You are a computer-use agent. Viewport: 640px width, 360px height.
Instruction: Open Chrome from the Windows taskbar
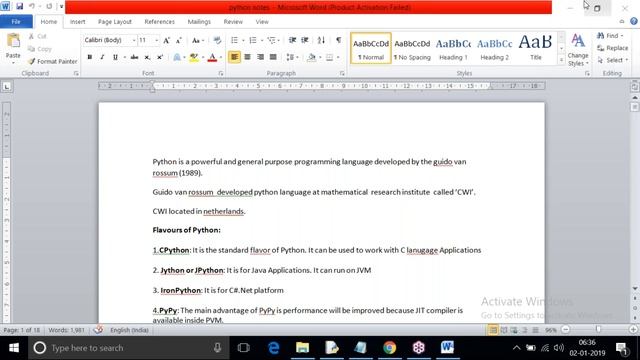tap(389, 348)
